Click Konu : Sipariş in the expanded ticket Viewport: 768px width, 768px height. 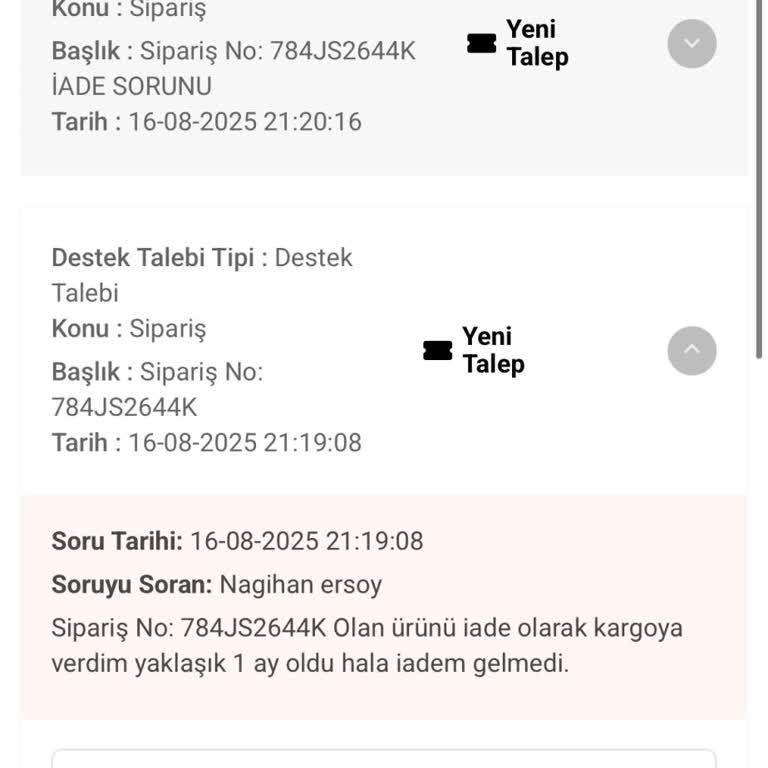pyautogui.click(x=128, y=328)
